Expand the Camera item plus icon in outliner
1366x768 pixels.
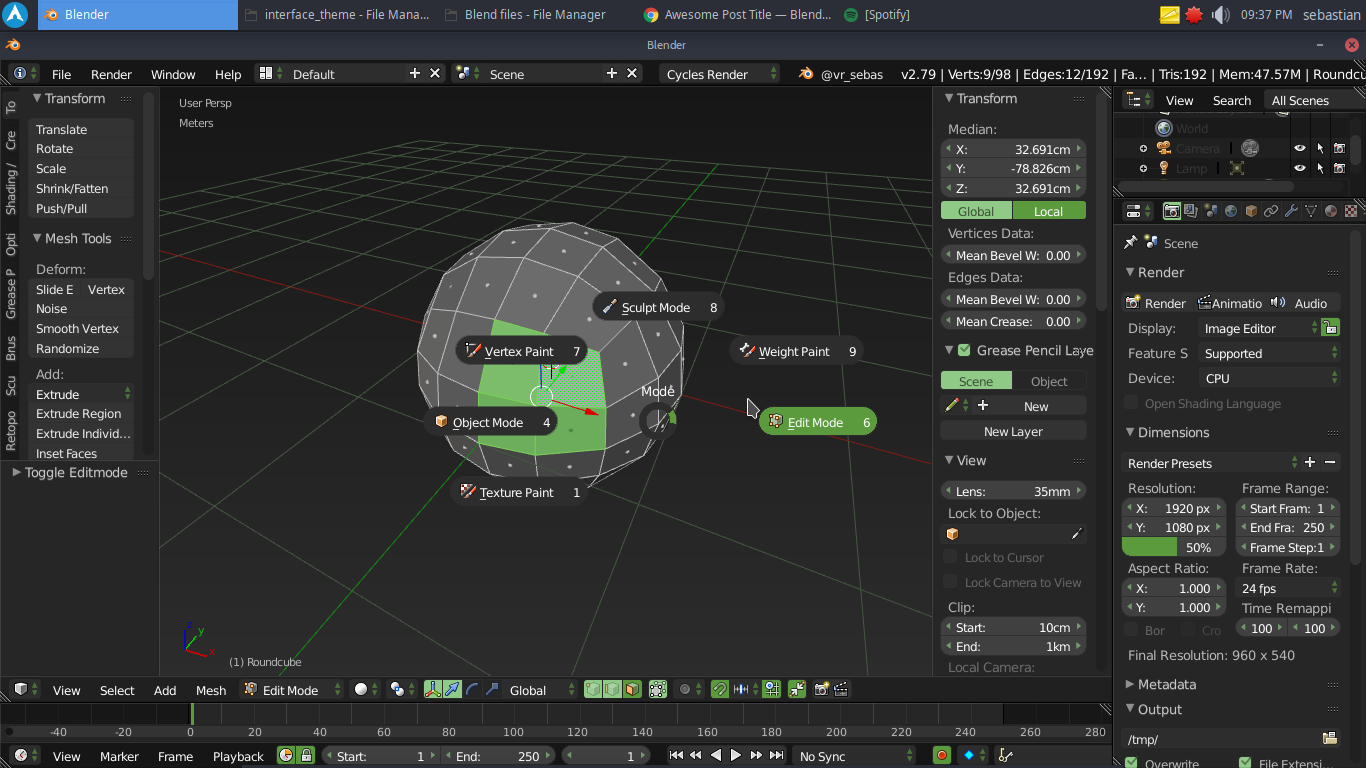point(1143,148)
